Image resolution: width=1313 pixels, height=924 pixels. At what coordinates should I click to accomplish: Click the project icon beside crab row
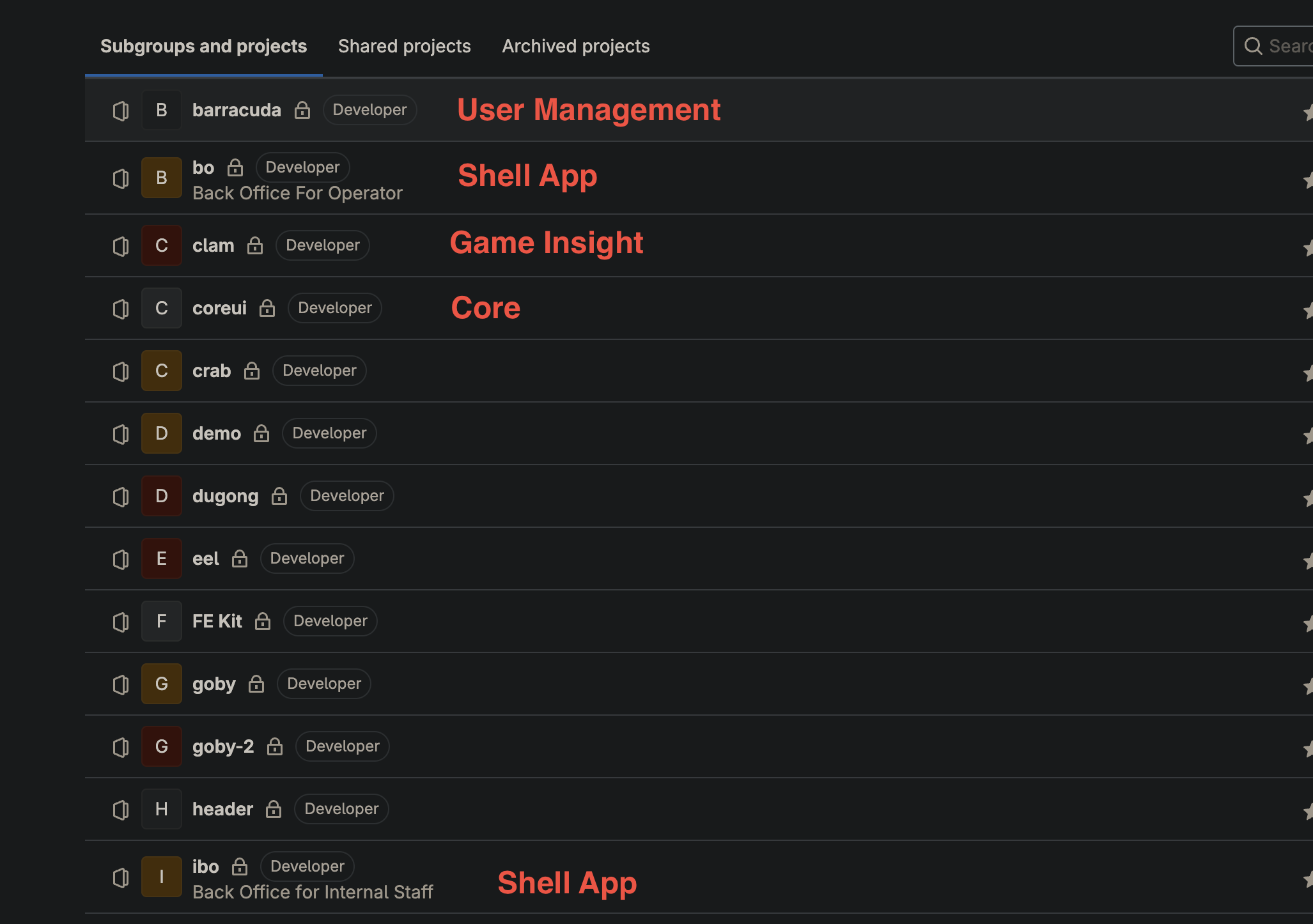tap(121, 371)
